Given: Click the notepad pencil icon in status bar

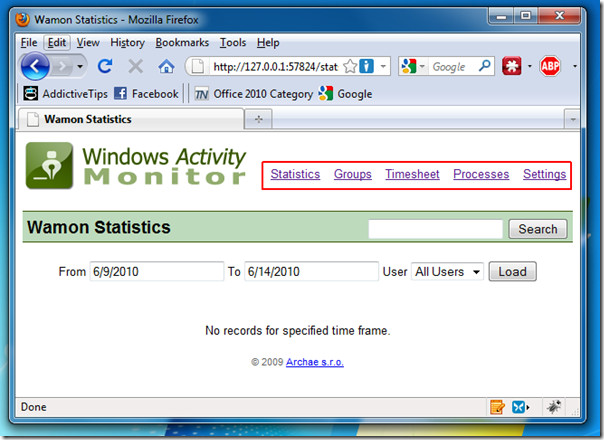Looking at the screenshot, I should (497, 407).
